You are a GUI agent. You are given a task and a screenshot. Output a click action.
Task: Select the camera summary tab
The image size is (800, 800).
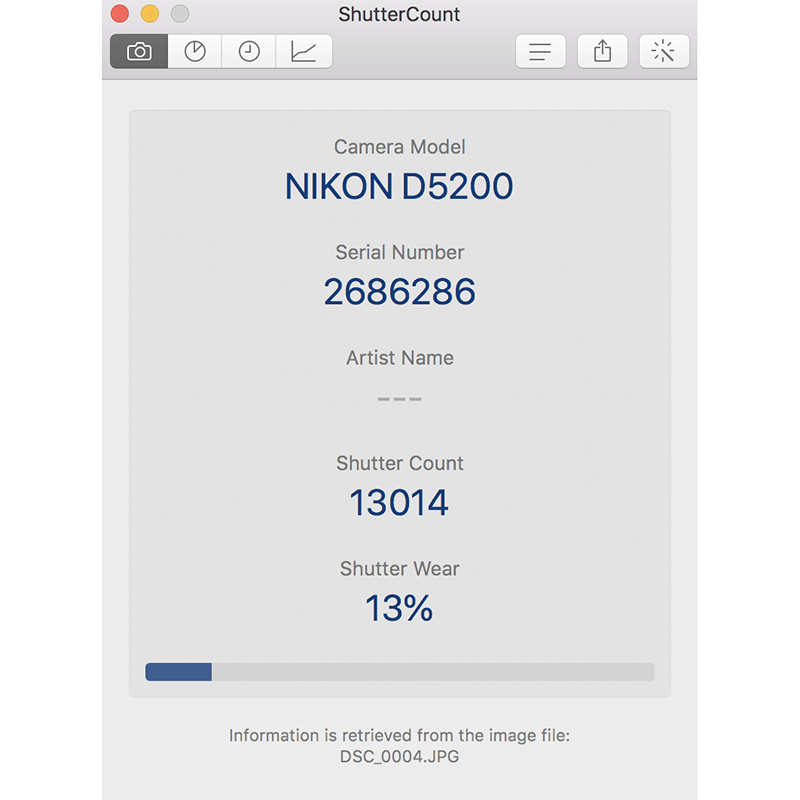tap(139, 51)
